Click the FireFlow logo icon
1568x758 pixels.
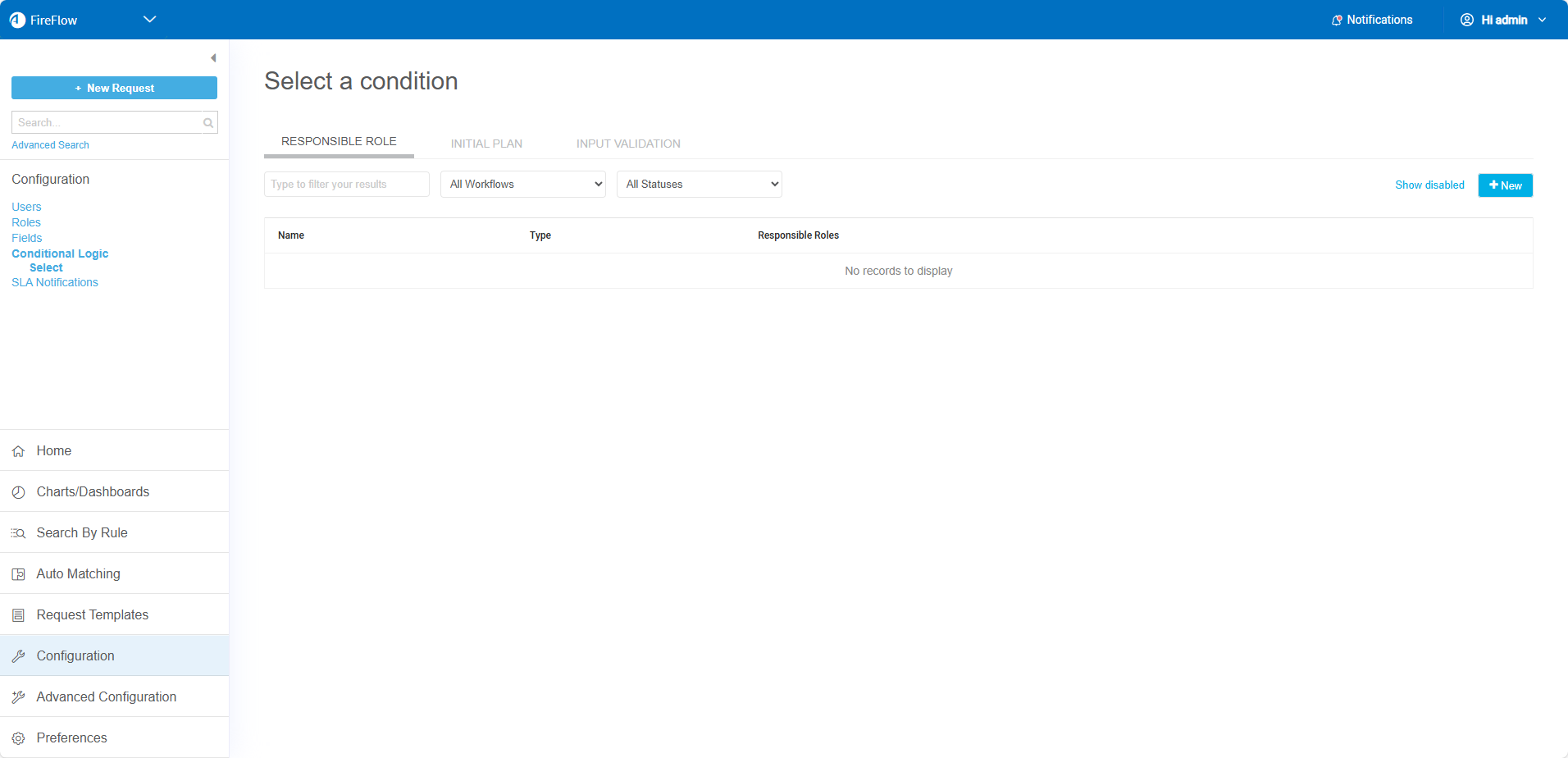[x=17, y=20]
